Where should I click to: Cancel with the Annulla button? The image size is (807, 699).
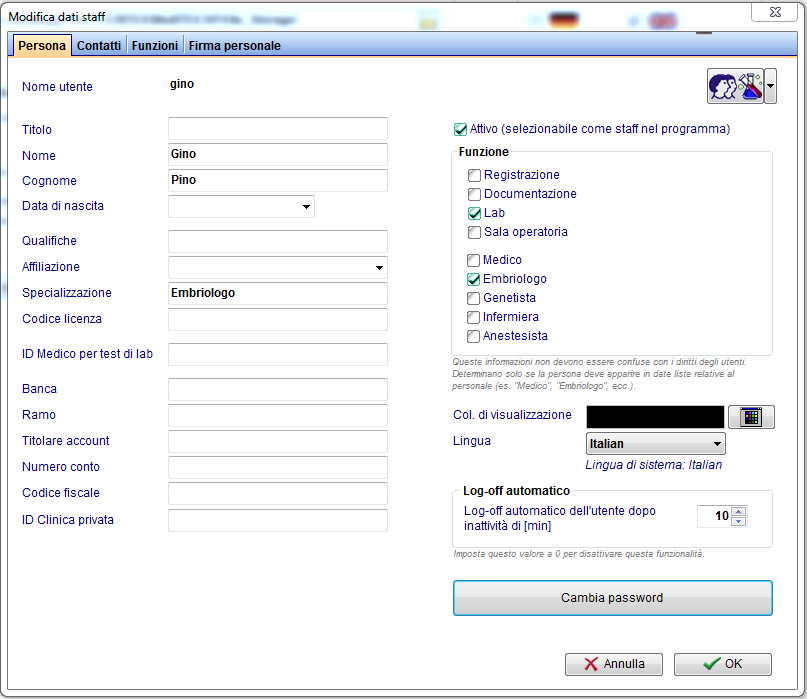click(x=613, y=664)
